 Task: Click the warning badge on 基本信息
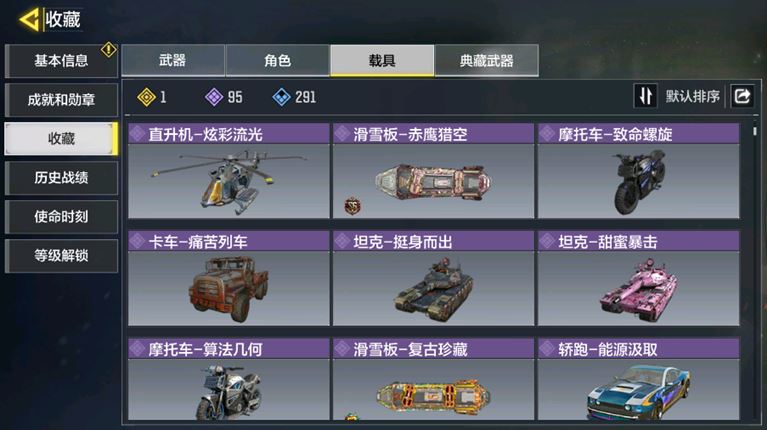click(x=108, y=49)
